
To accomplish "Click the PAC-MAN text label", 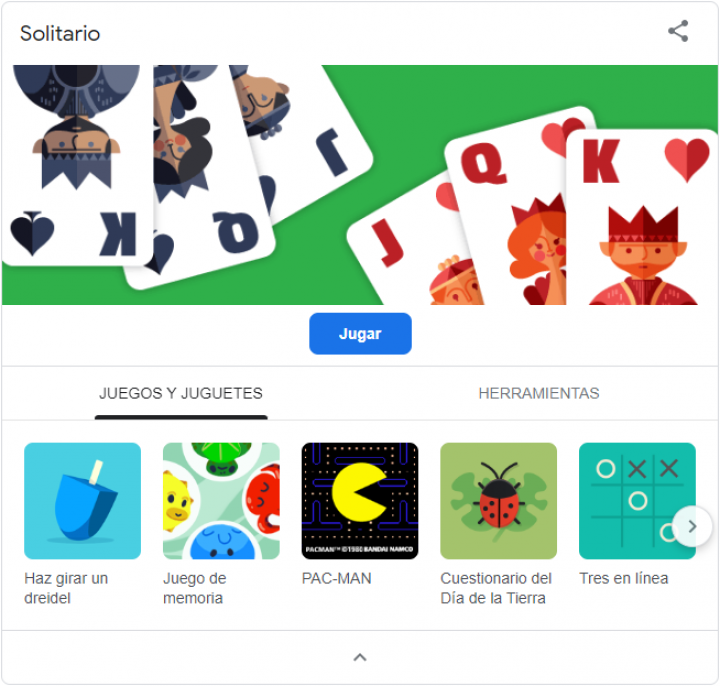I will click(x=337, y=579).
